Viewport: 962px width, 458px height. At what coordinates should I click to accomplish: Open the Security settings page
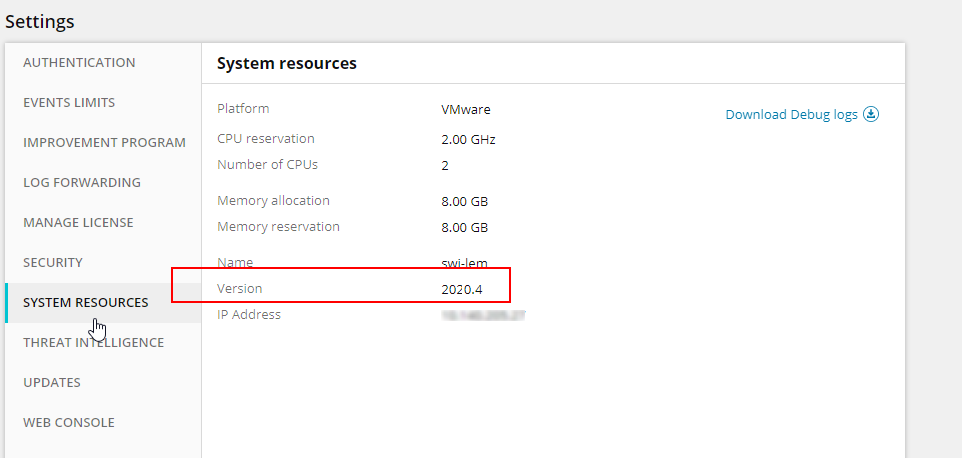click(x=53, y=262)
